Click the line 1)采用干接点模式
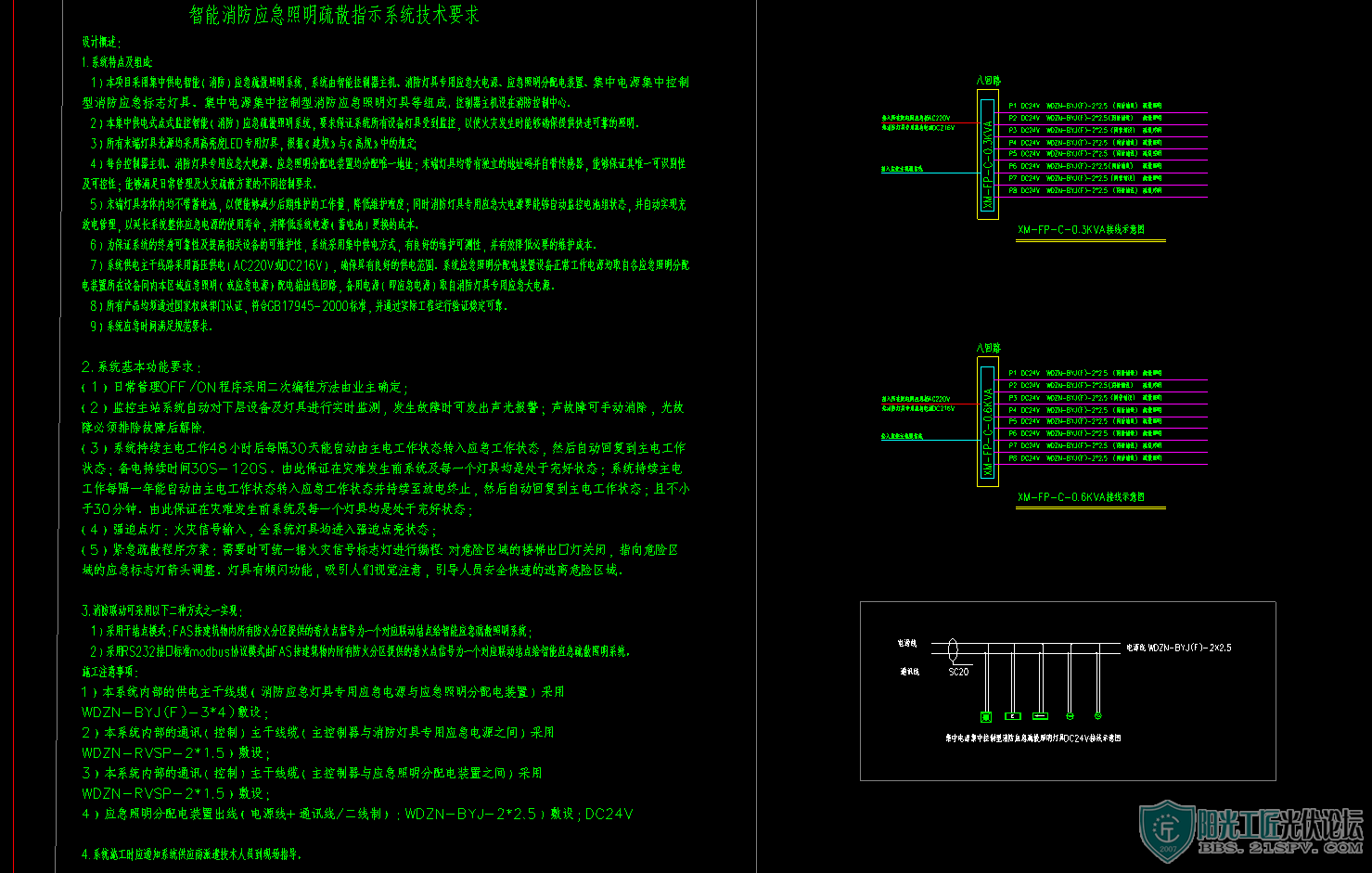This screenshot has width=1372, height=873. point(310,631)
